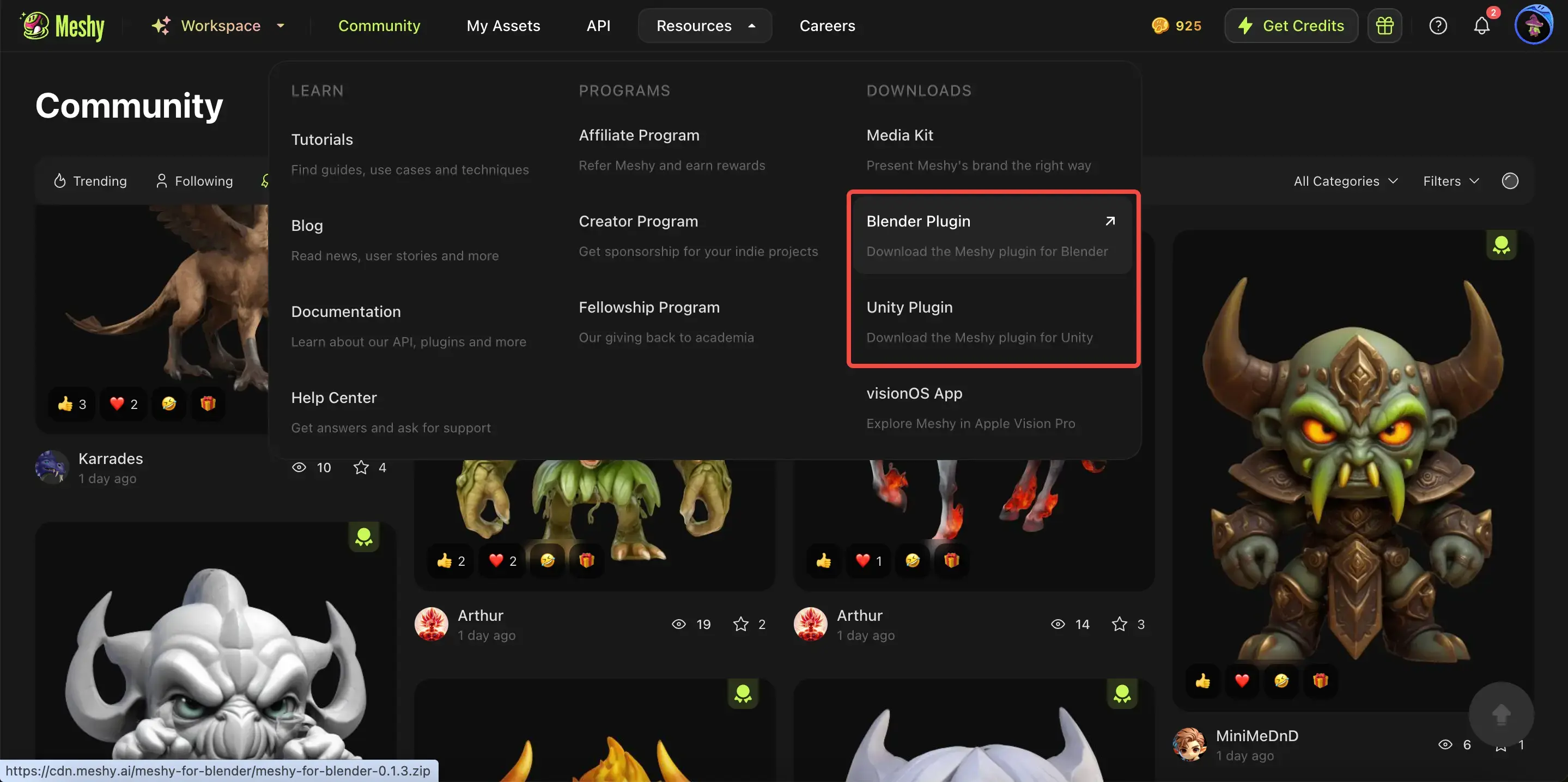Image resolution: width=1568 pixels, height=782 pixels.
Task: Click the Meshy logo
Action: (x=61, y=26)
